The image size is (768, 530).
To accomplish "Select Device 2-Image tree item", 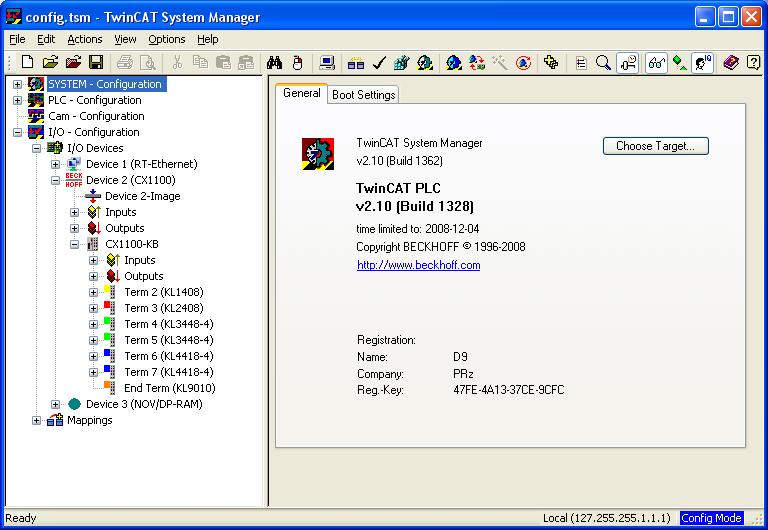I will tap(143, 196).
